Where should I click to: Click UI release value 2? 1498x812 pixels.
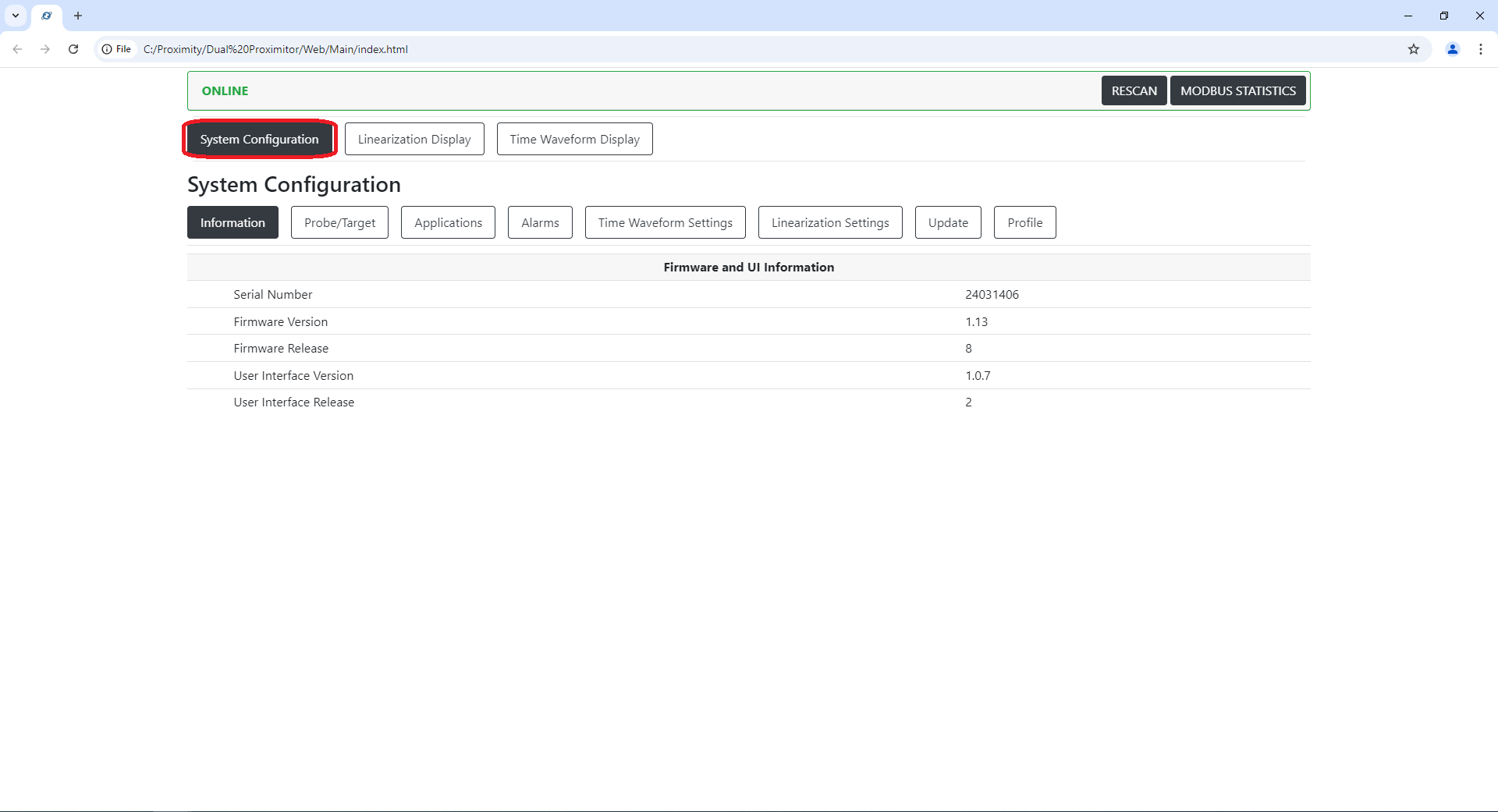coord(968,402)
